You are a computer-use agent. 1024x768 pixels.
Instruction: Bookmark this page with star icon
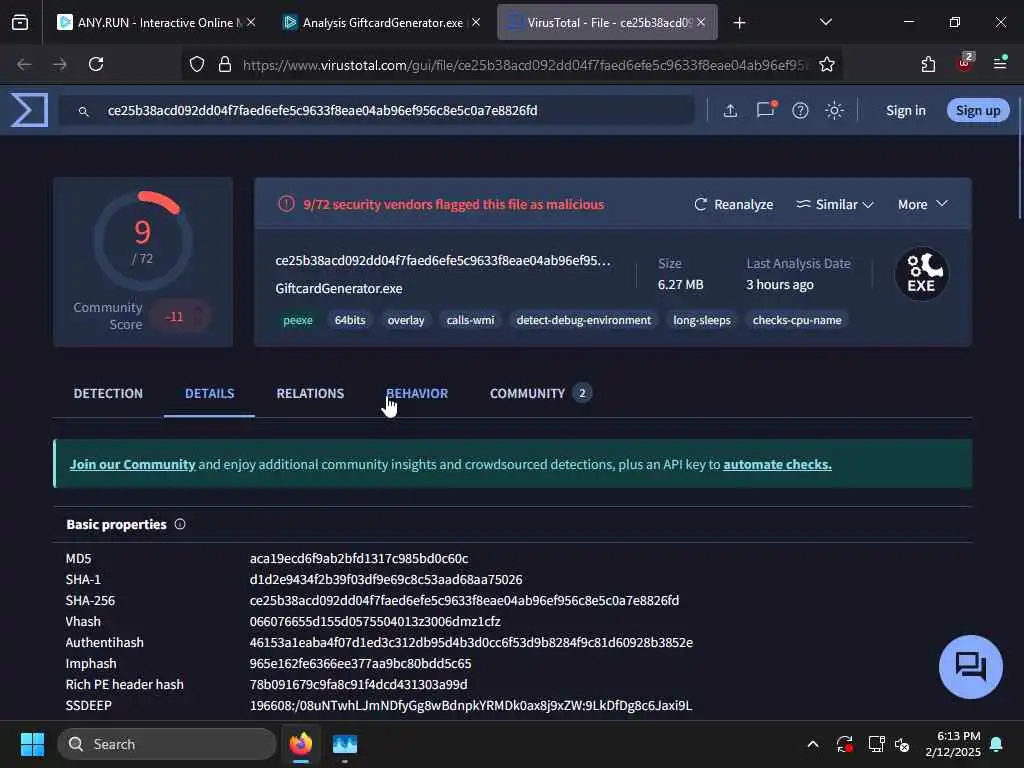point(827,64)
